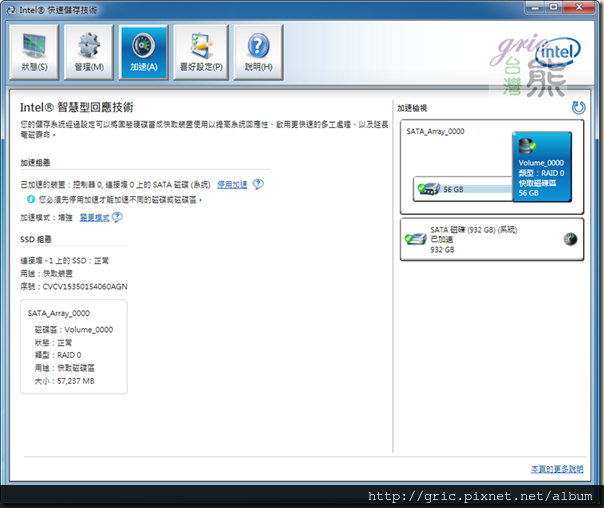Open the 狀態(S) status tab

34,53
